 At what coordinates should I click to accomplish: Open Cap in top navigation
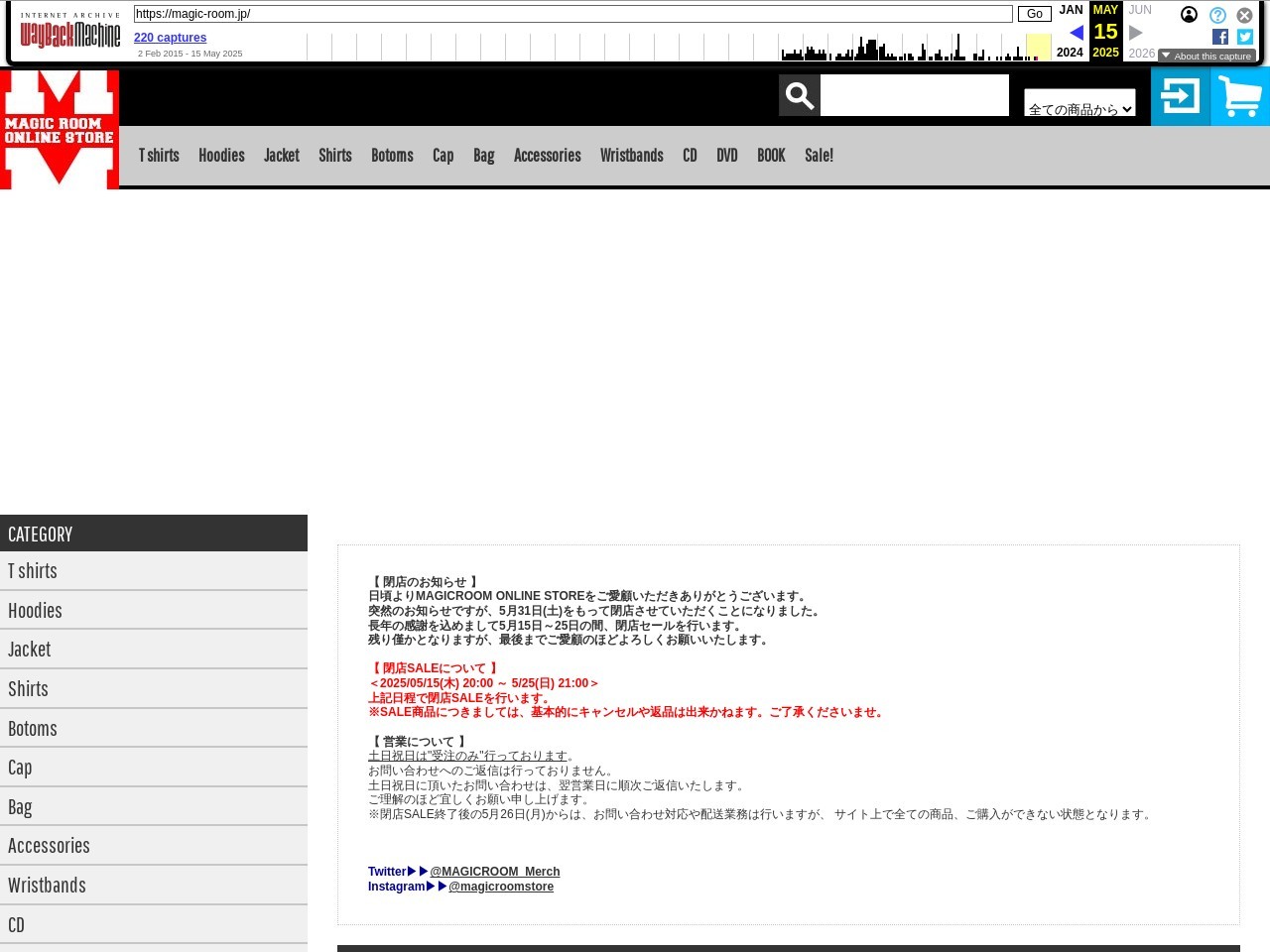tap(443, 156)
